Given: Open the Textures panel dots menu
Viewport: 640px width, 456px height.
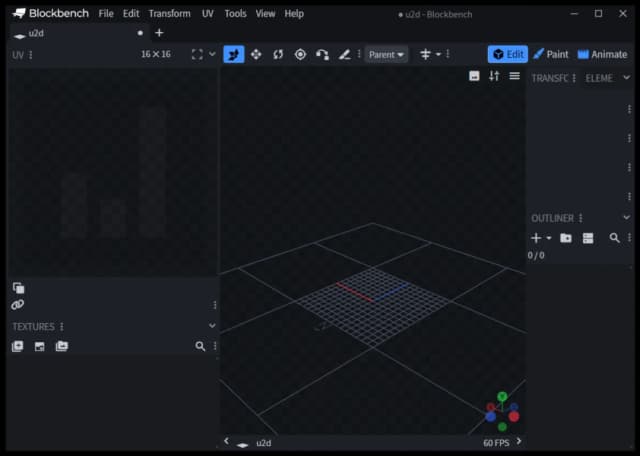Looking at the screenshot, I should click(62, 327).
